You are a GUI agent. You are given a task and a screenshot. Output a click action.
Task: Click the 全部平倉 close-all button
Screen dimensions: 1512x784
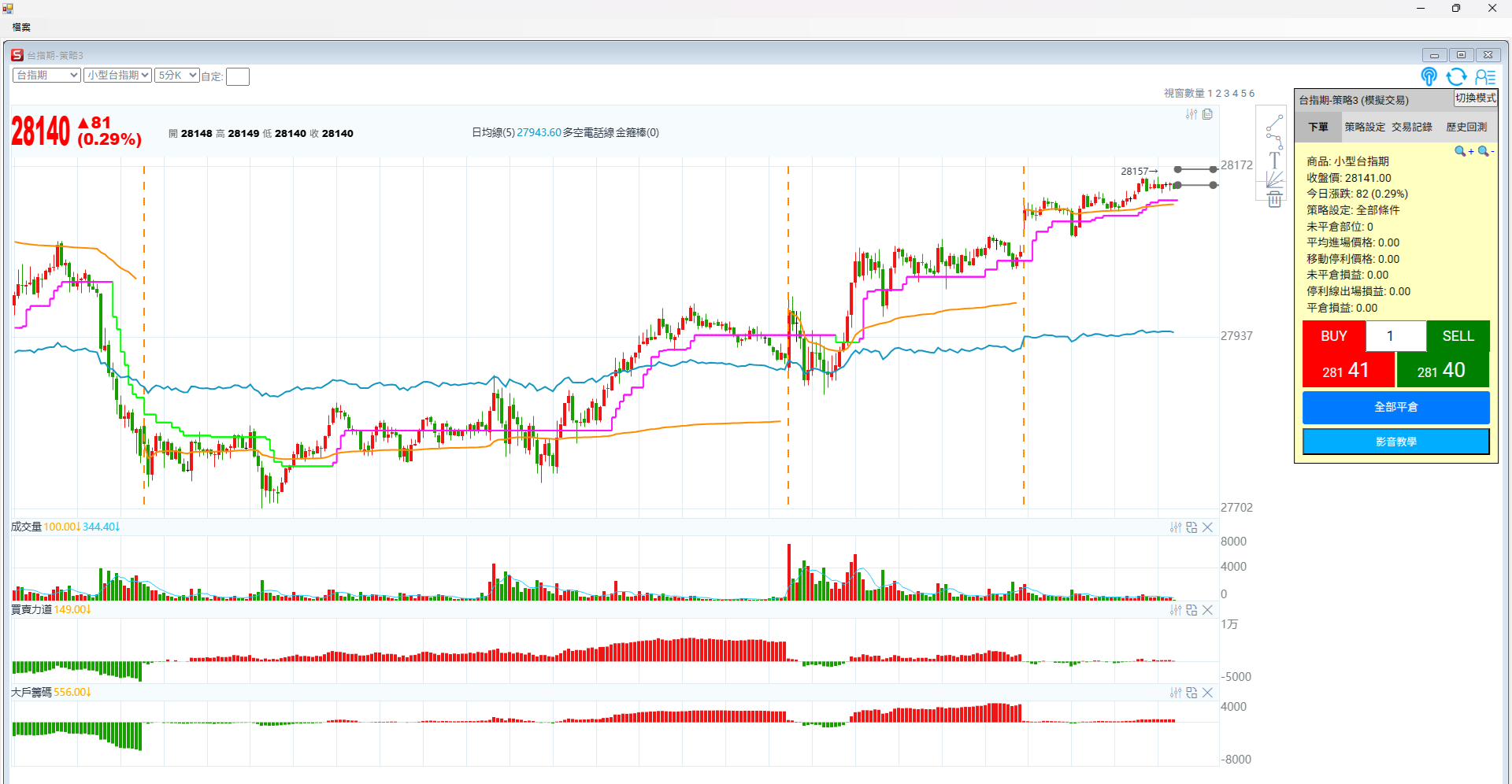1395,407
